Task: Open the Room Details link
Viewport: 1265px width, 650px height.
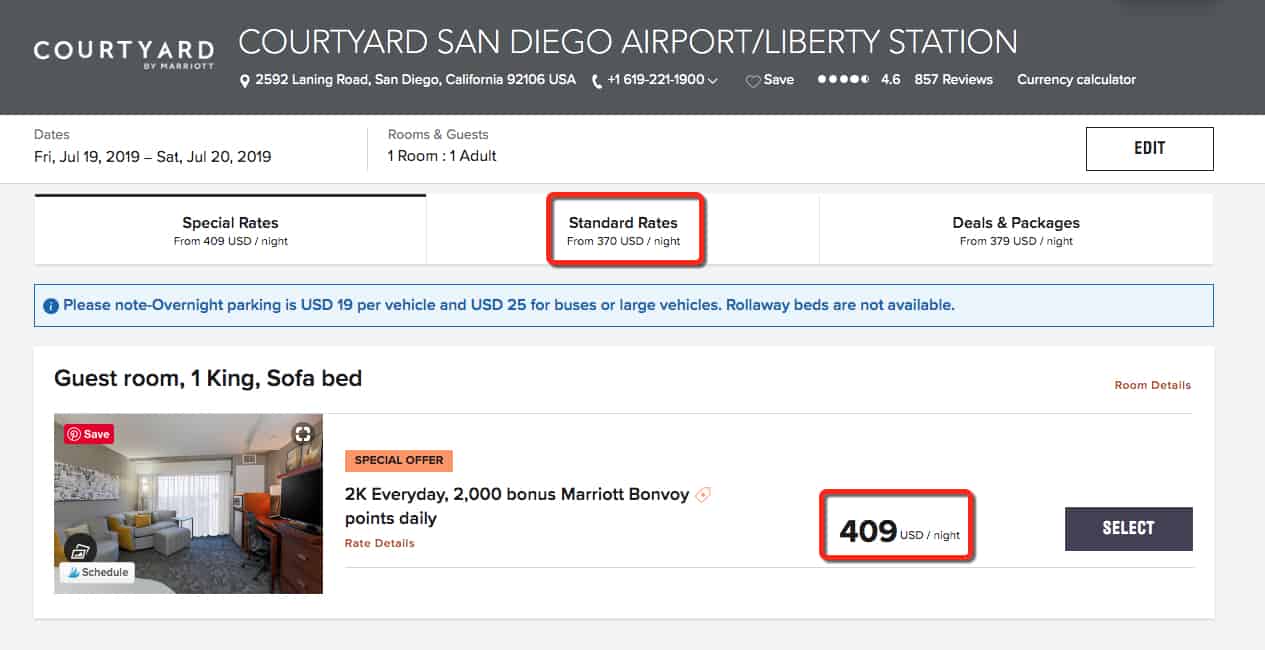Action: point(1153,385)
